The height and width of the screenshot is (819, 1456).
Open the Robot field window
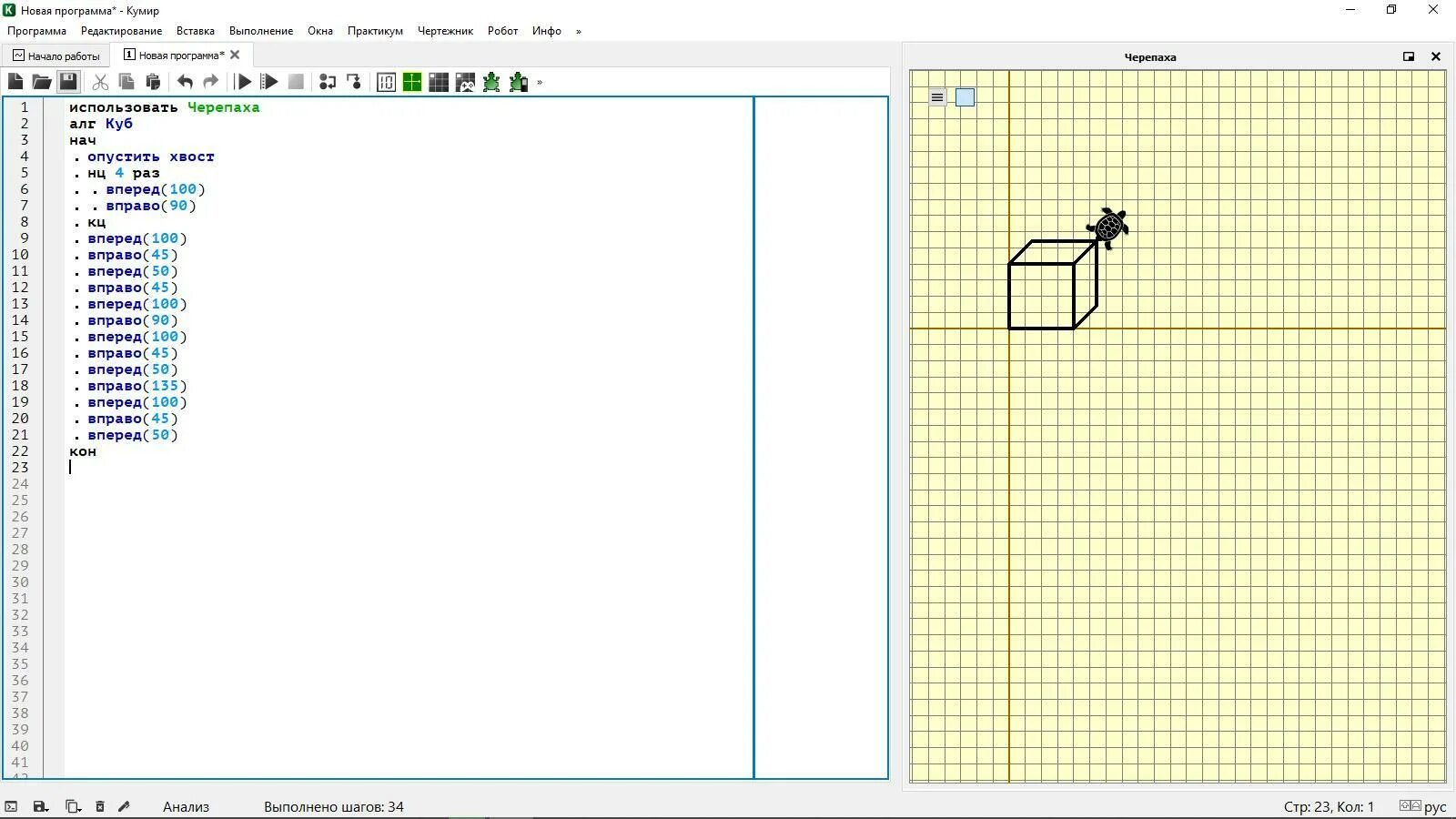tap(439, 82)
